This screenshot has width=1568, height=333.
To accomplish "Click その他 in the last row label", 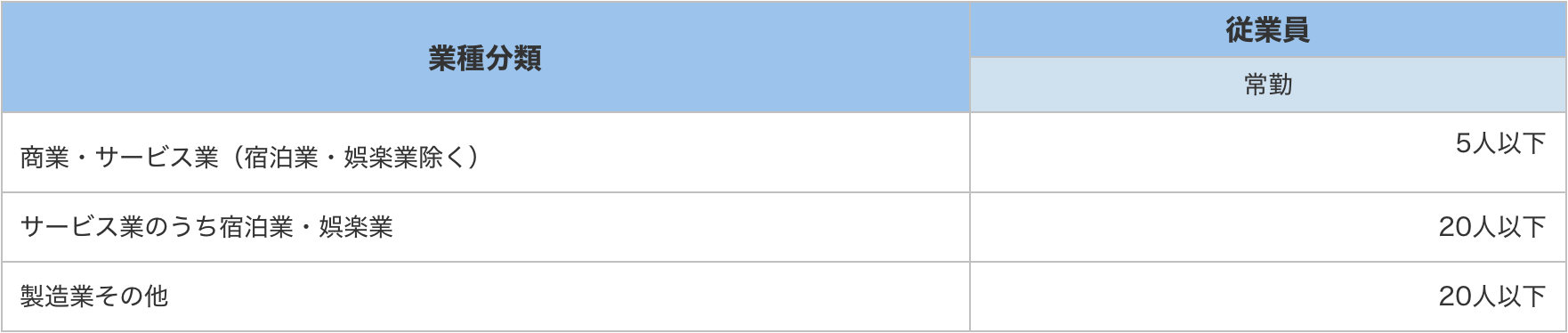I will [x=132, y=296].
